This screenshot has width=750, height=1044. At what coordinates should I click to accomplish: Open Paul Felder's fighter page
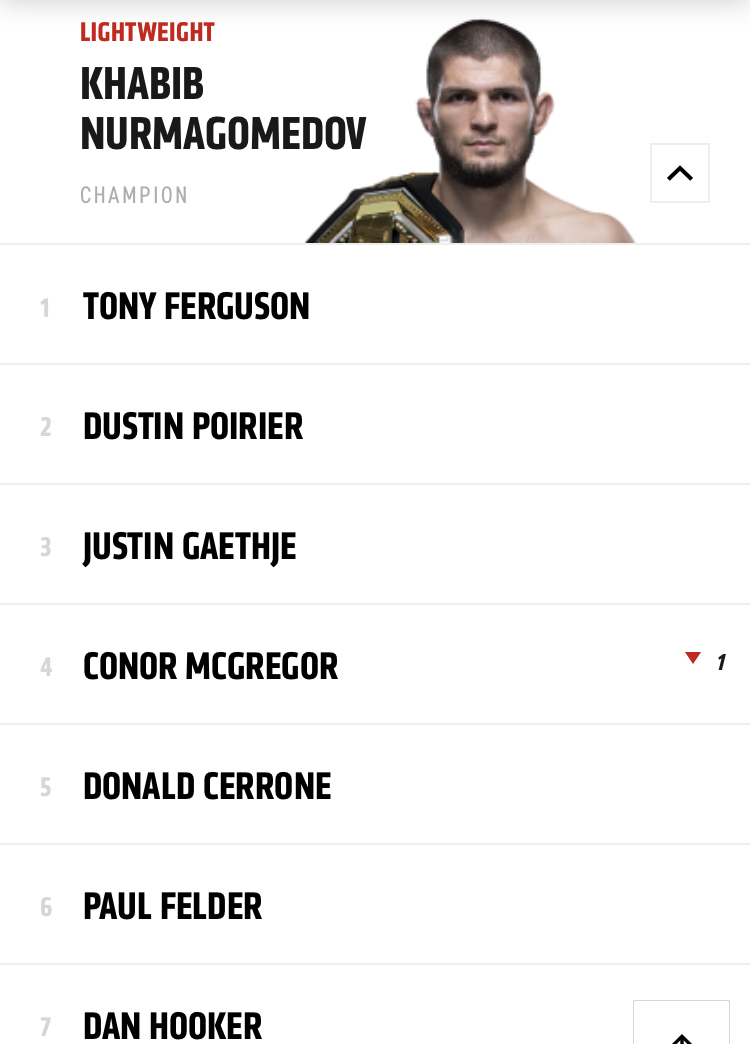click(173, 906)
